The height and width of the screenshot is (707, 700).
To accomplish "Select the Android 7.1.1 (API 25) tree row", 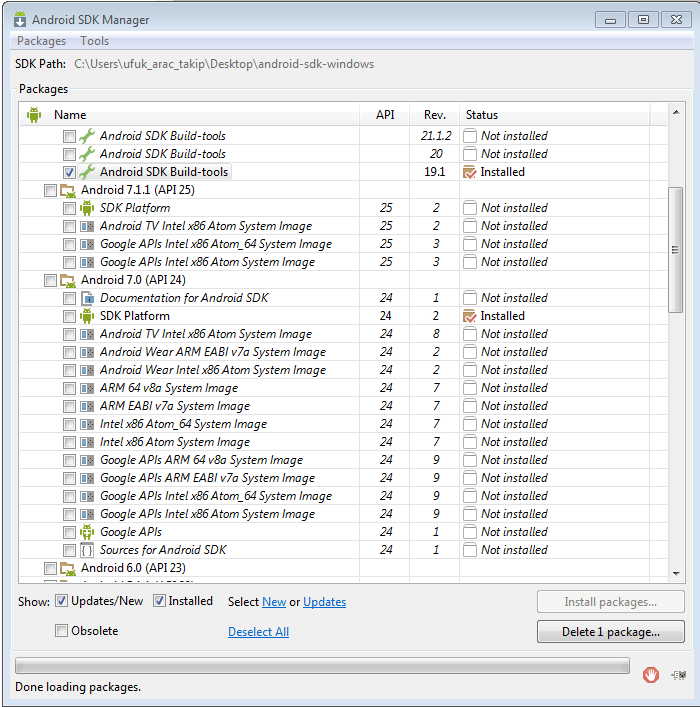I will point(343,190).
